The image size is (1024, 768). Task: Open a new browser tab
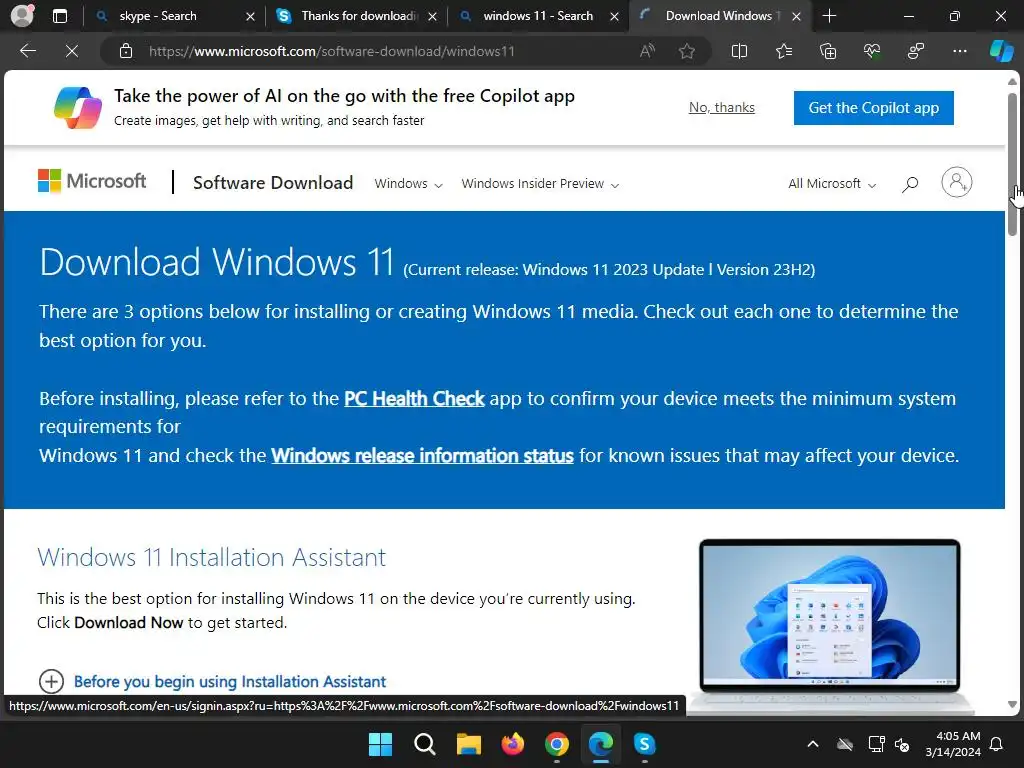point(829,16)
